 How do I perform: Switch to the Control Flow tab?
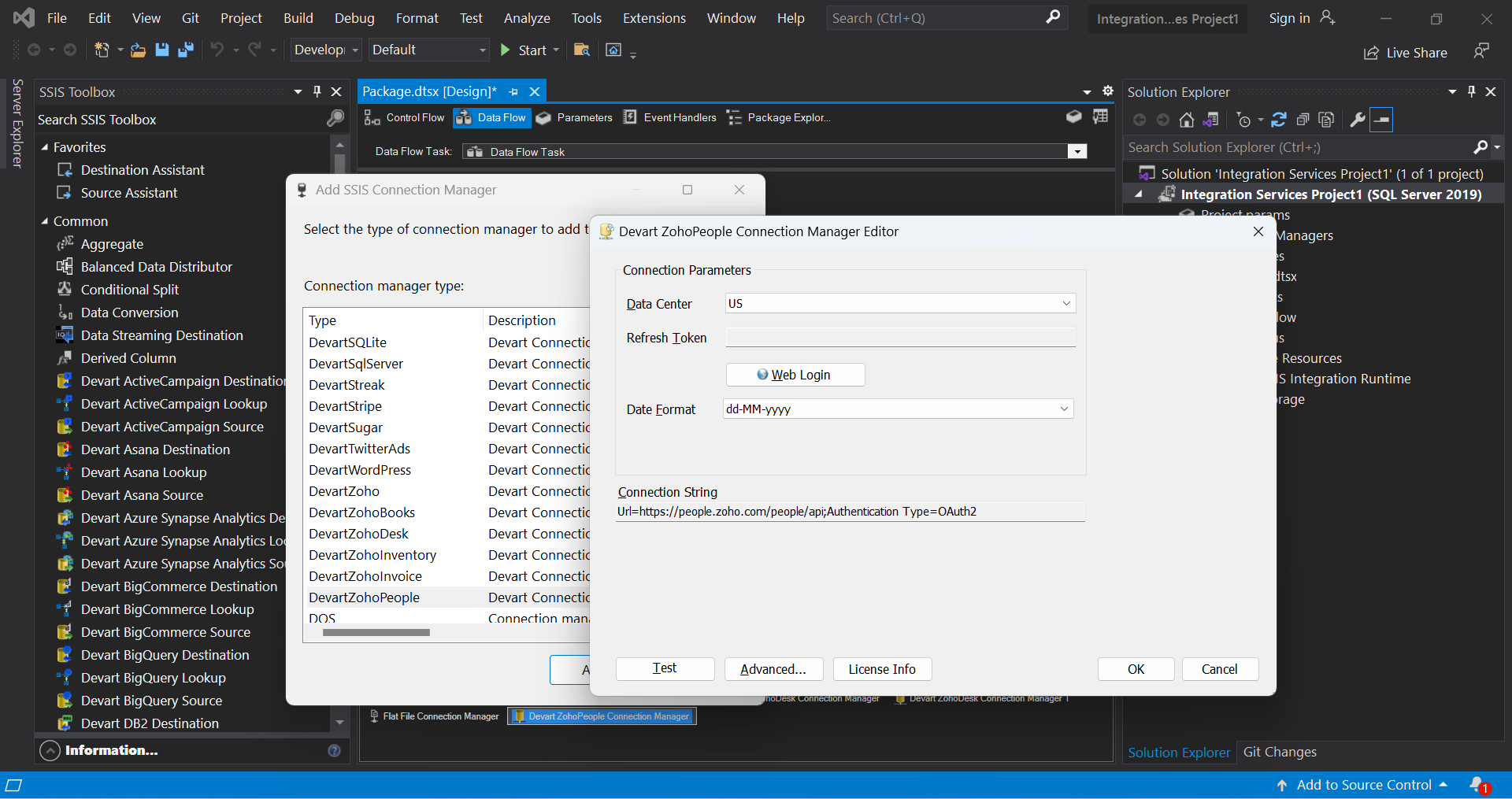coord(405,117)
